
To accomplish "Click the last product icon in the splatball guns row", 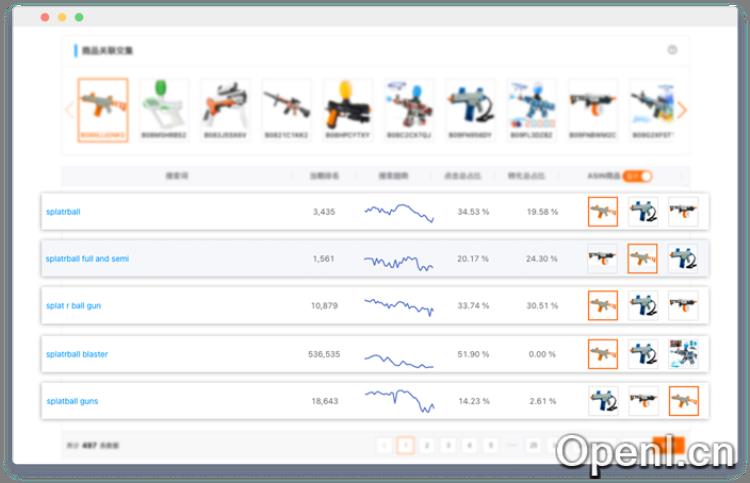I will point(683,401).
